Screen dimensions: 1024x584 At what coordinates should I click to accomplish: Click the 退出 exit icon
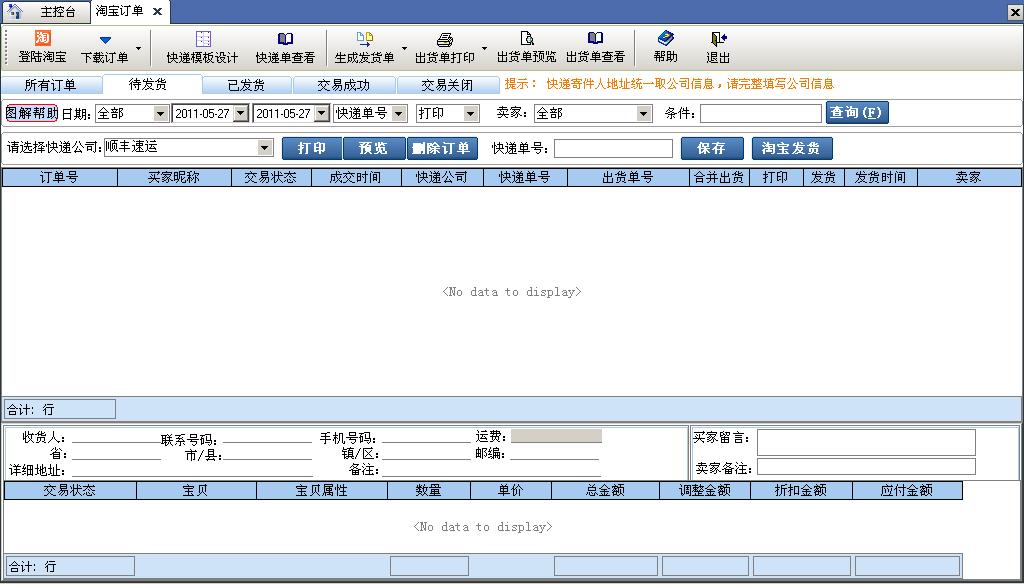pyautogui.click(x=718, y=39)
